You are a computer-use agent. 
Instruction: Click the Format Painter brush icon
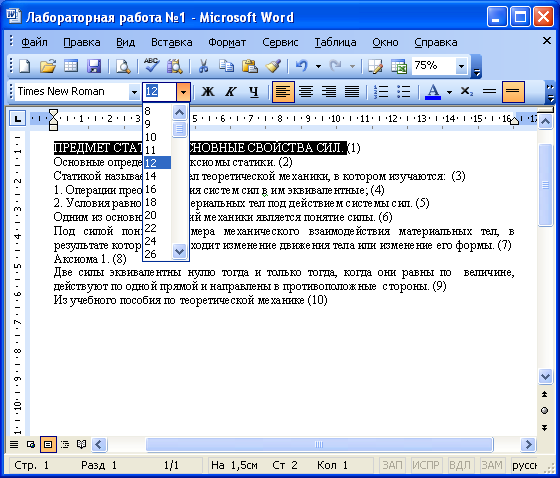point(273,66)
